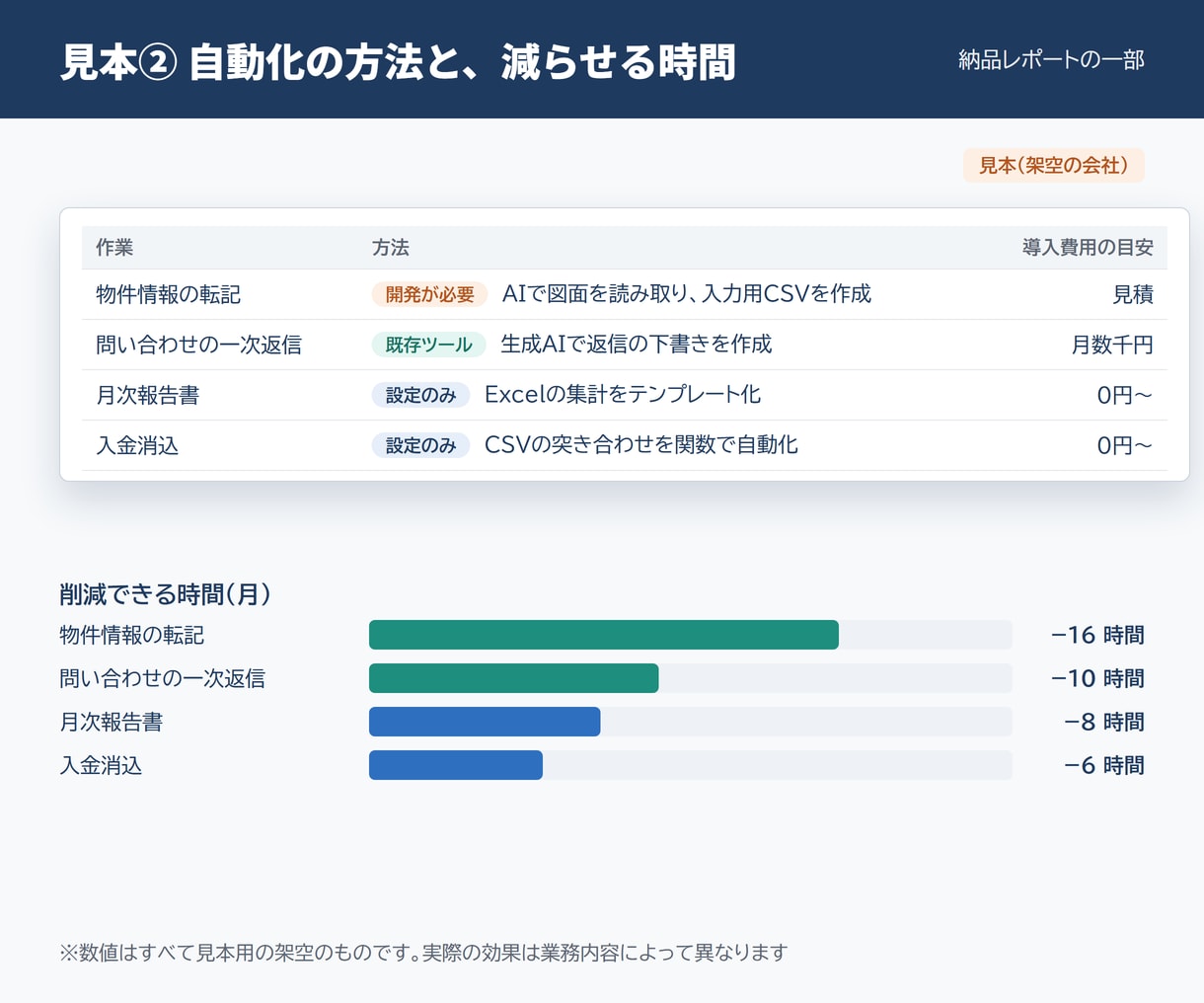Click the 既存ツール tag

pyautogui.click(x=428, y=345)
